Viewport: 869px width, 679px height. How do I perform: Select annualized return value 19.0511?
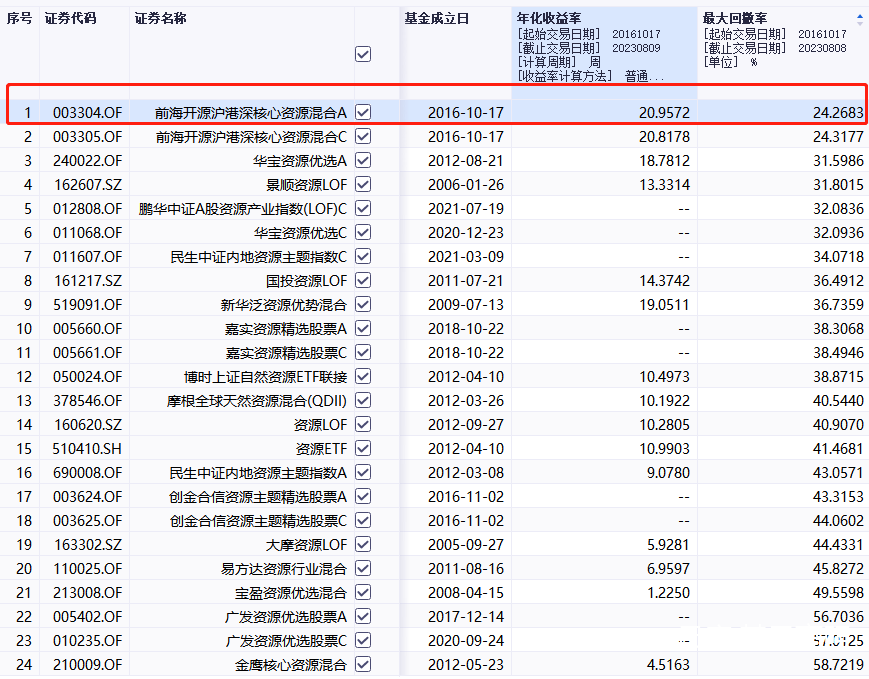pyautogui.click(x=664, y=305)
